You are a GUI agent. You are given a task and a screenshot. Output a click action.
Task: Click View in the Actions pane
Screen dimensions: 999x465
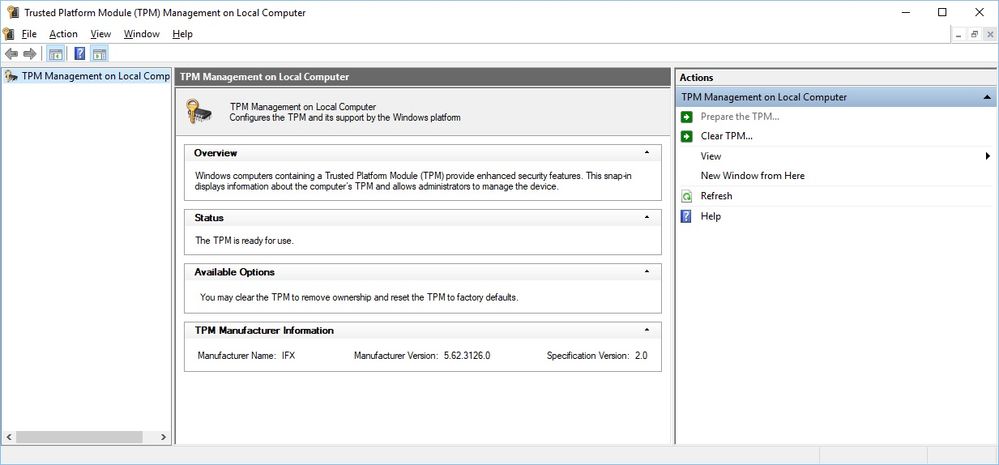[711, 156]
